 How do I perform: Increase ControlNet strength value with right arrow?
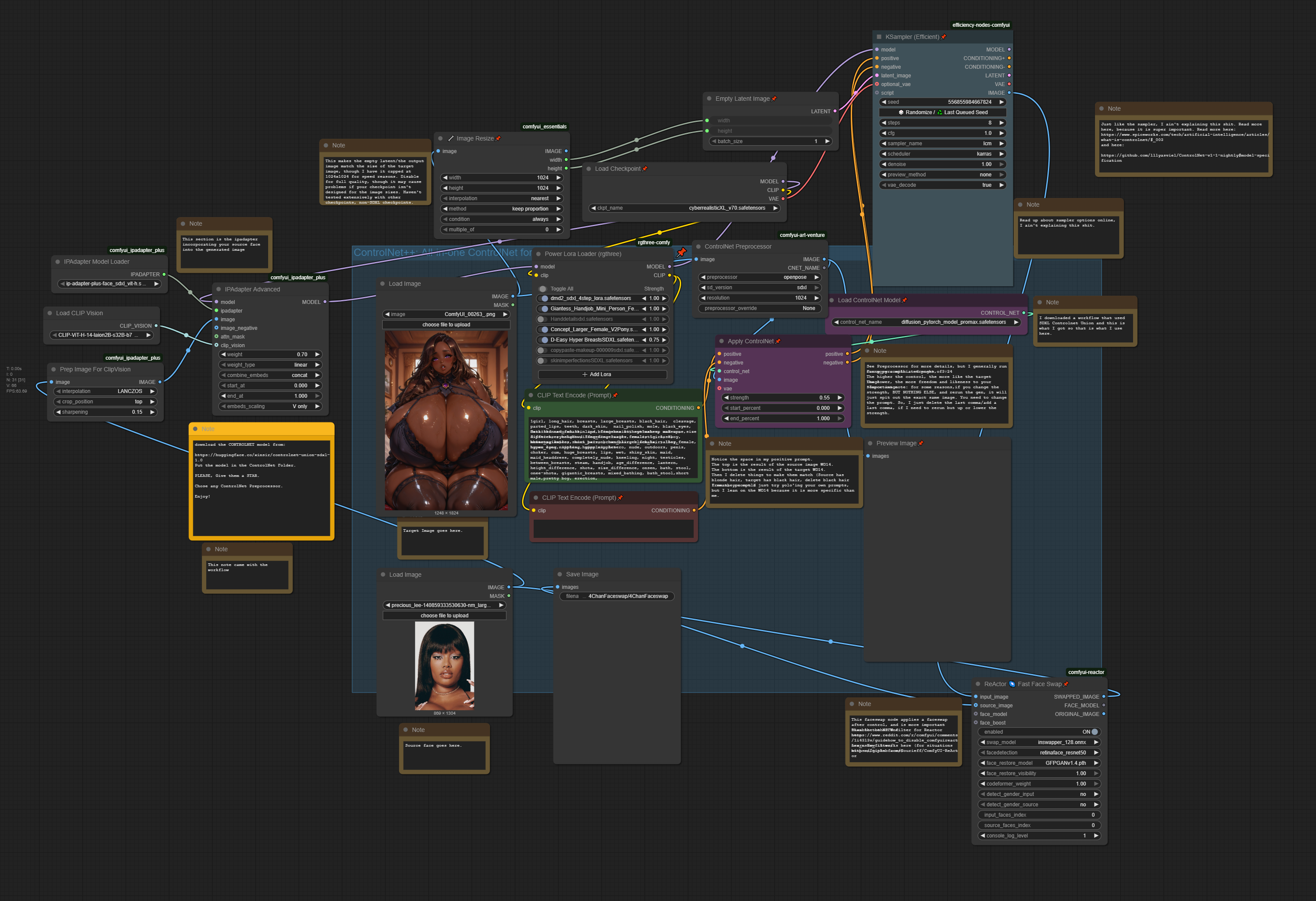click(839, 398)
